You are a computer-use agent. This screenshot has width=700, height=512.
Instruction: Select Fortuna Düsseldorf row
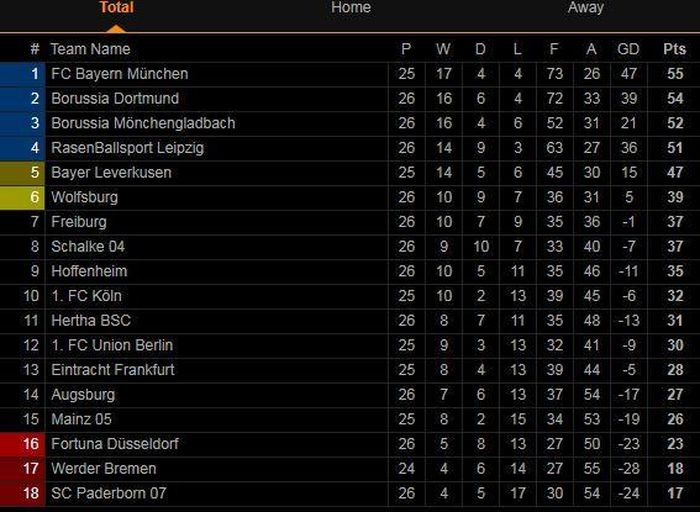(350, 444)
